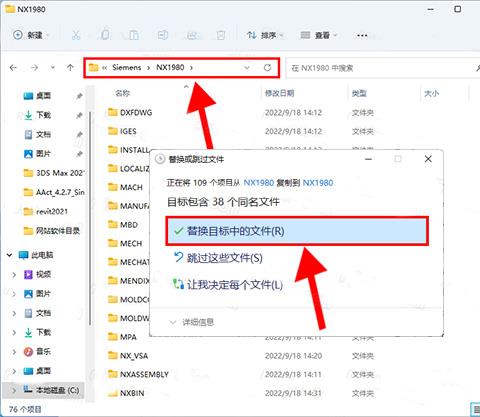Image resolution: width=480 pixels, height=417 pixels.
Task: Select the NX_VSA folder
Action: pyautogui.click(x=128, y=356)
